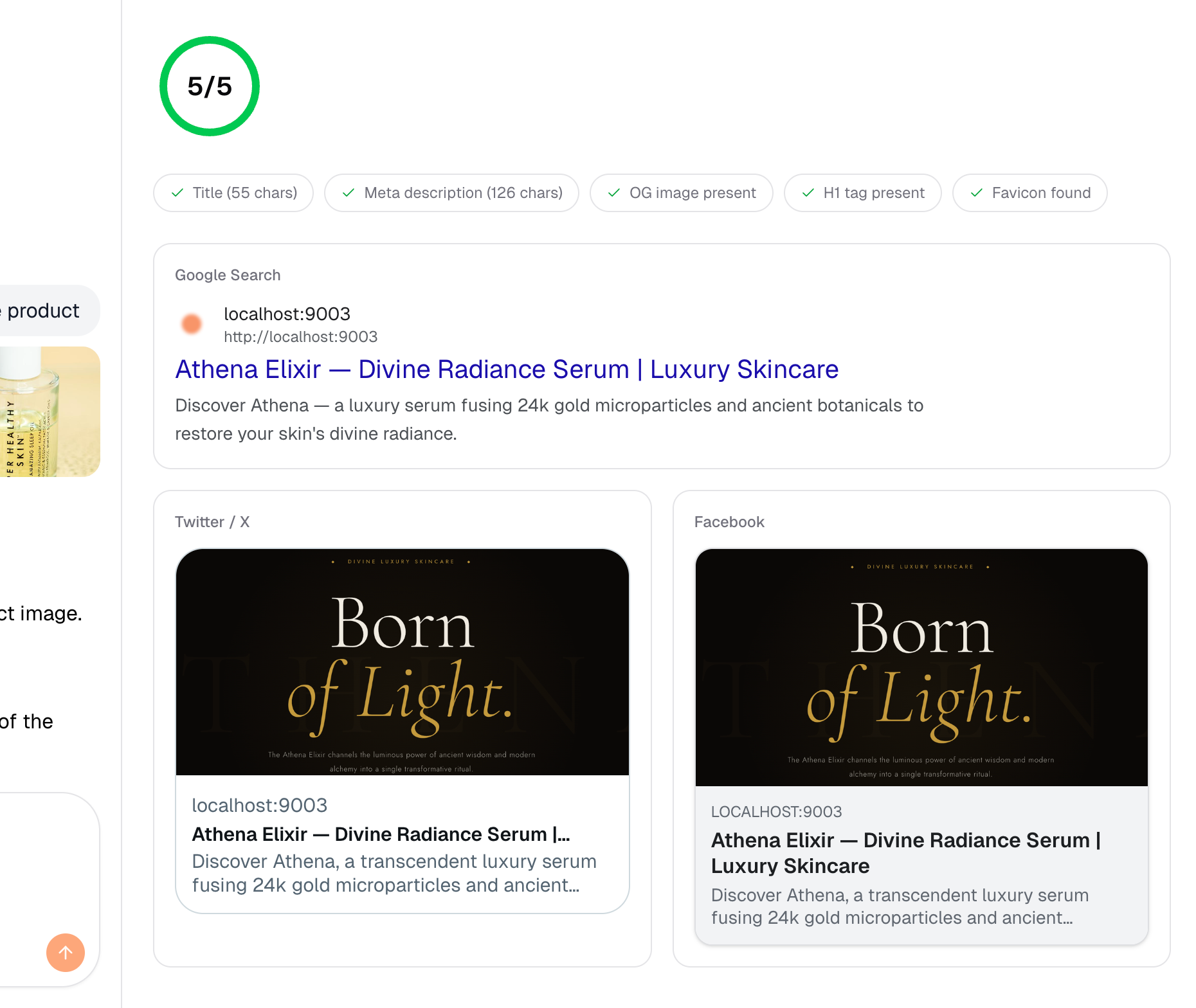Screen dimensions: 1196x1008
Task: Click the checkmark in Title chip
Action: (177, 193)
